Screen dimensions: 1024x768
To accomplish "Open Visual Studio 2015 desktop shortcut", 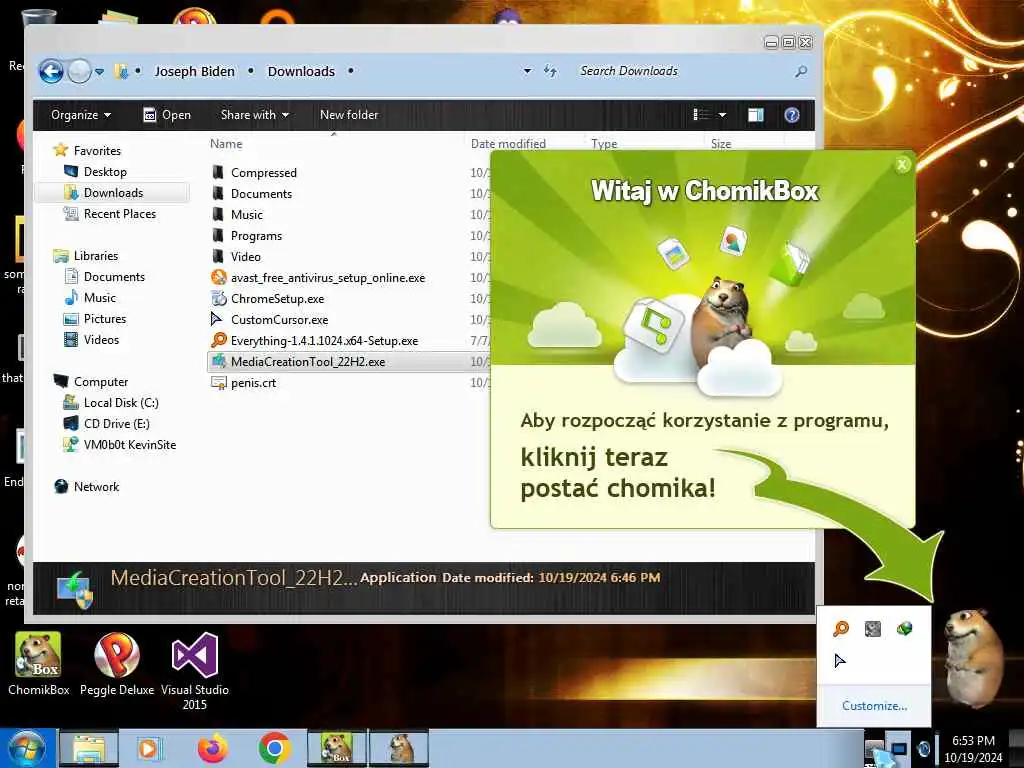I will coord(195,671).
